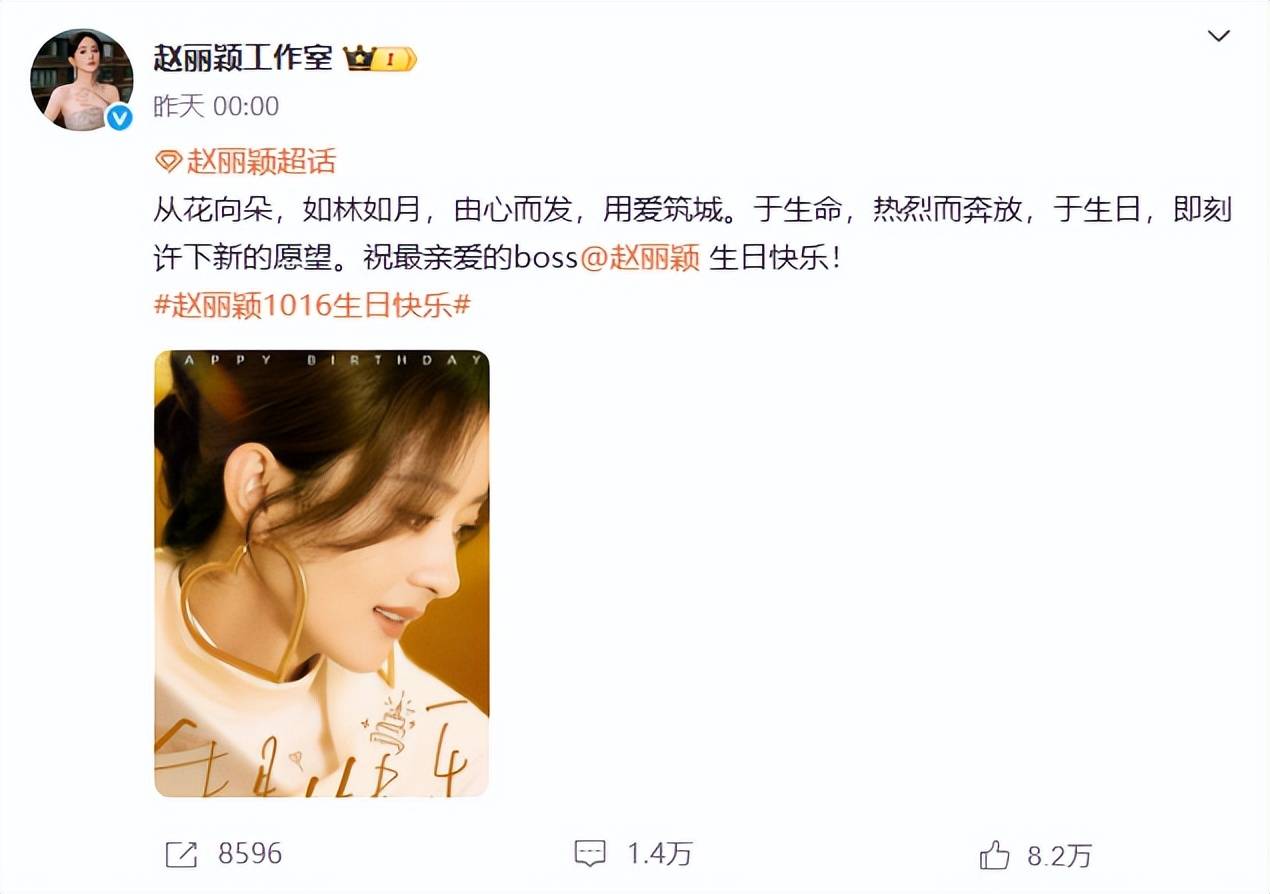This screenshot has height=894, width=1270.
Task: Click the 8.2万 like count
Action: [1060, 855]
